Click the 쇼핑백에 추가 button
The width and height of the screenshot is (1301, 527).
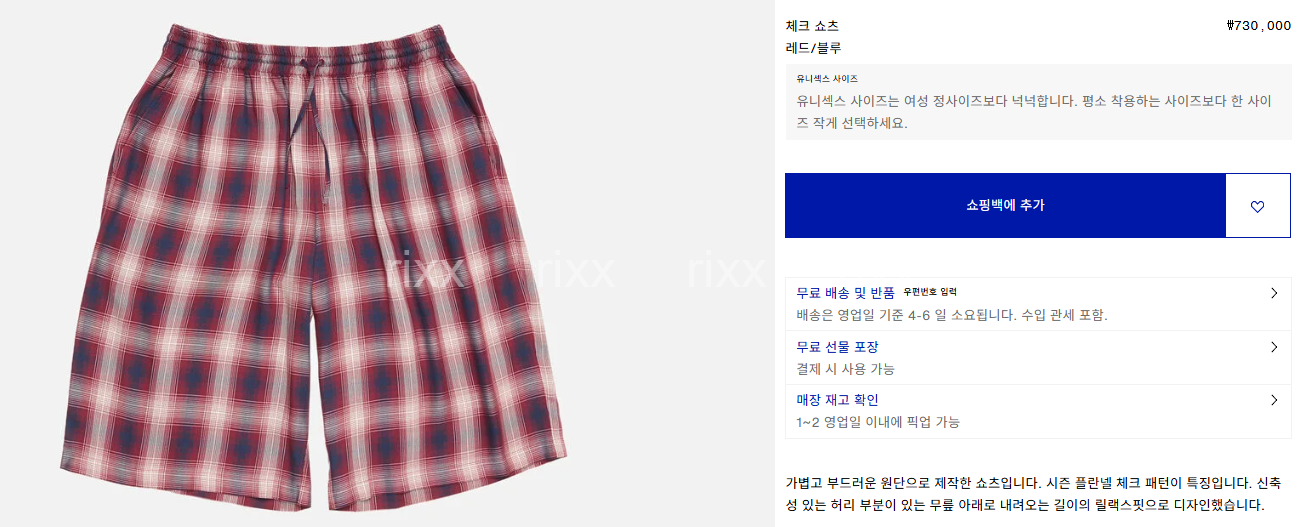point(1005,206)
